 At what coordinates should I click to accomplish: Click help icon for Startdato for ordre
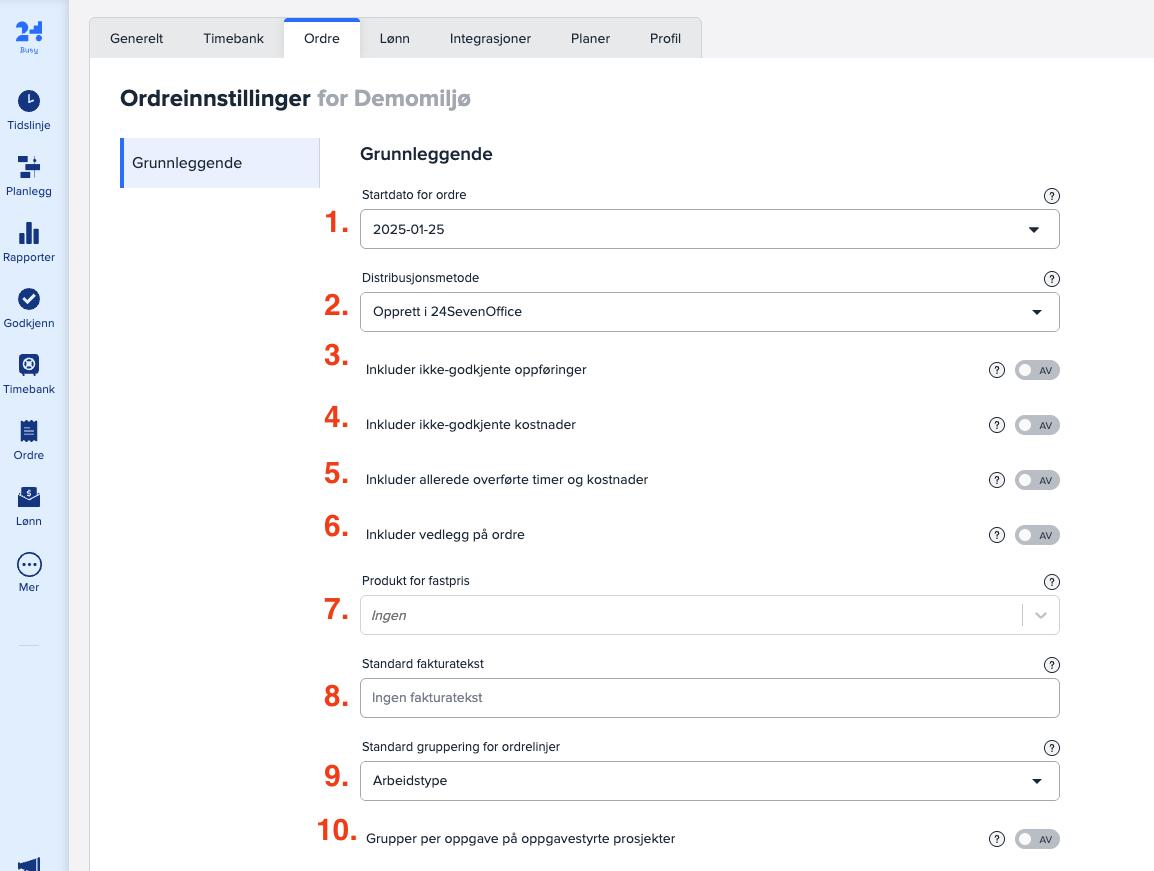pos(1051,196)
